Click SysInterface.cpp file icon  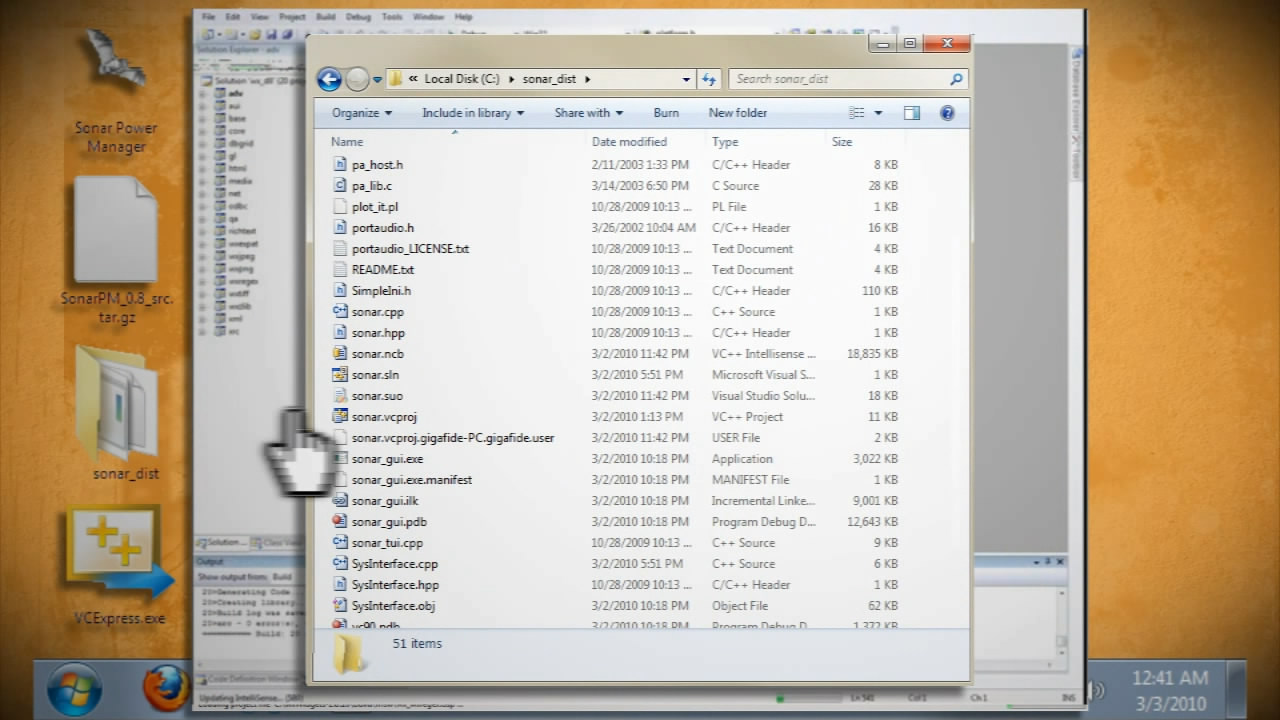tap(340, 564)
